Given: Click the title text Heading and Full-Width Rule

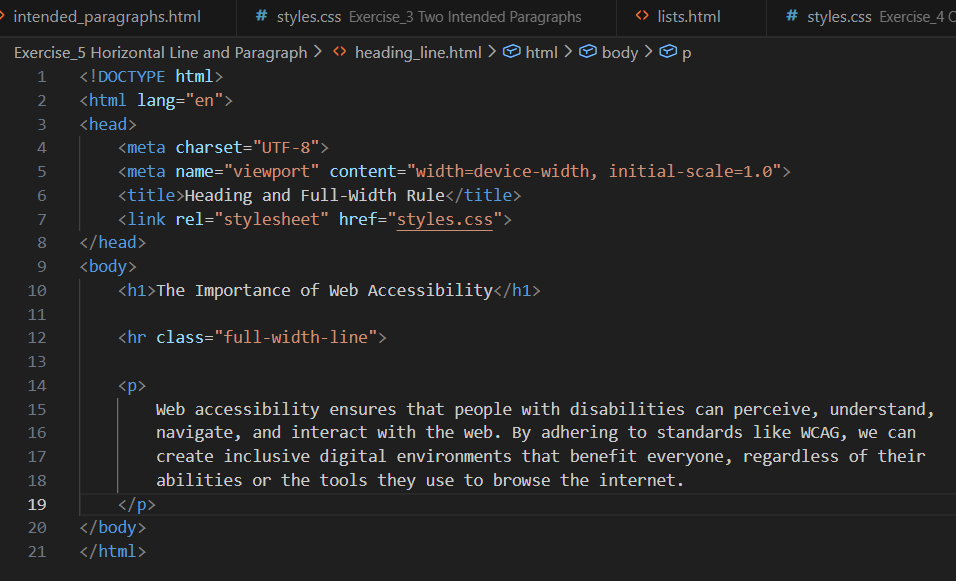Looking at the screenshot, I should 314,196.
